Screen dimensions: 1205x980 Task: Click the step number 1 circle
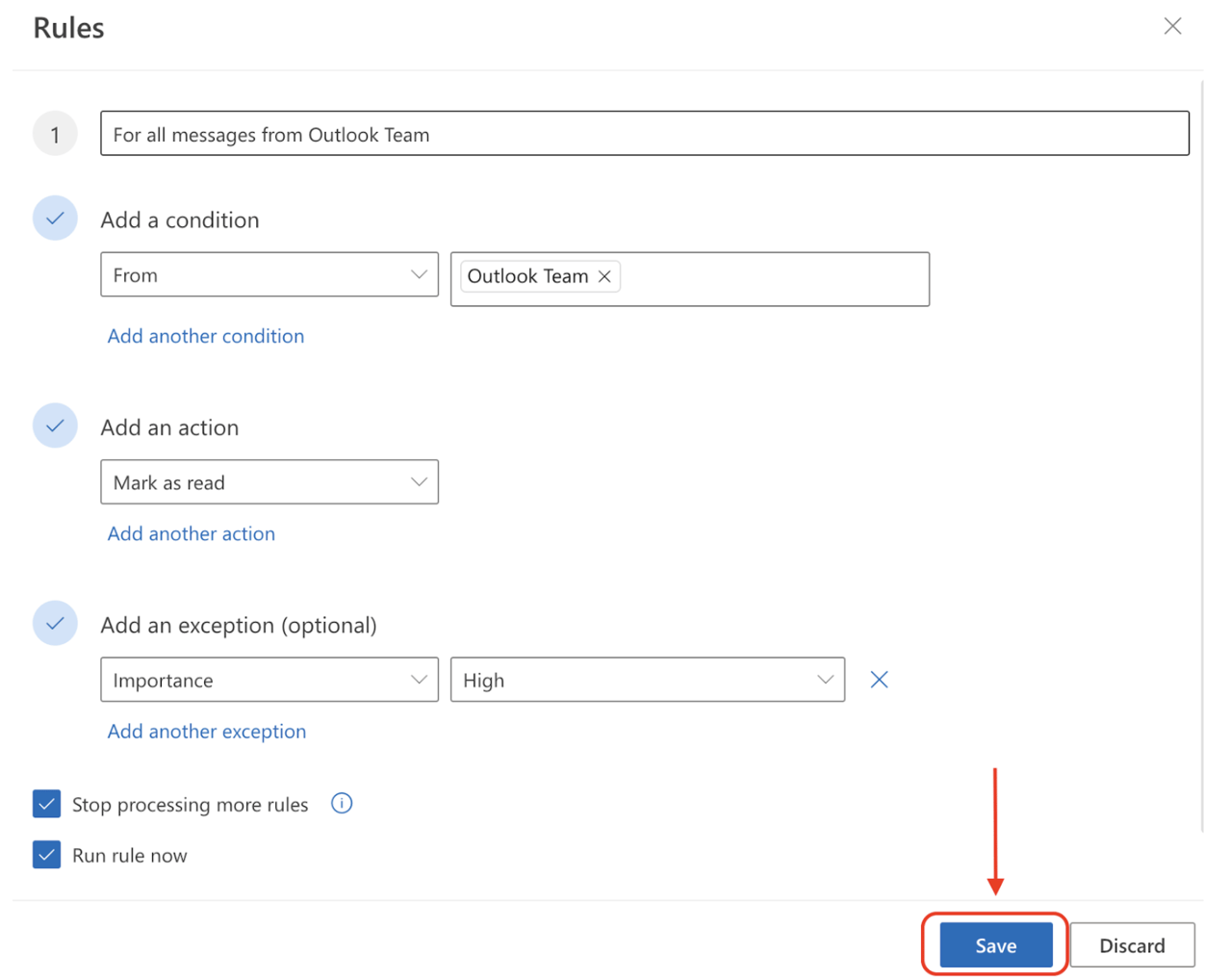pos(55,133)
